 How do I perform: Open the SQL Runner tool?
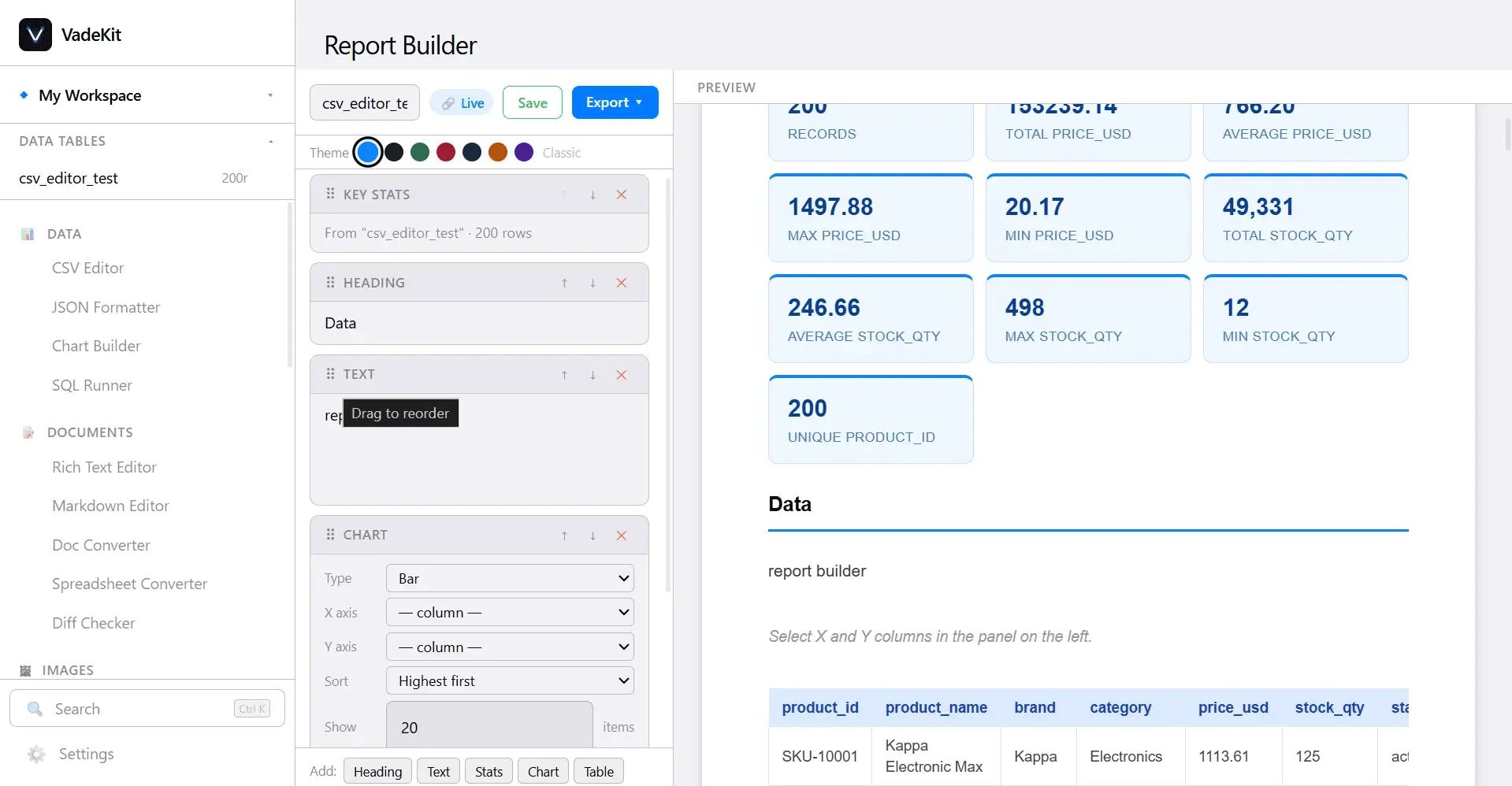(91, 385)
